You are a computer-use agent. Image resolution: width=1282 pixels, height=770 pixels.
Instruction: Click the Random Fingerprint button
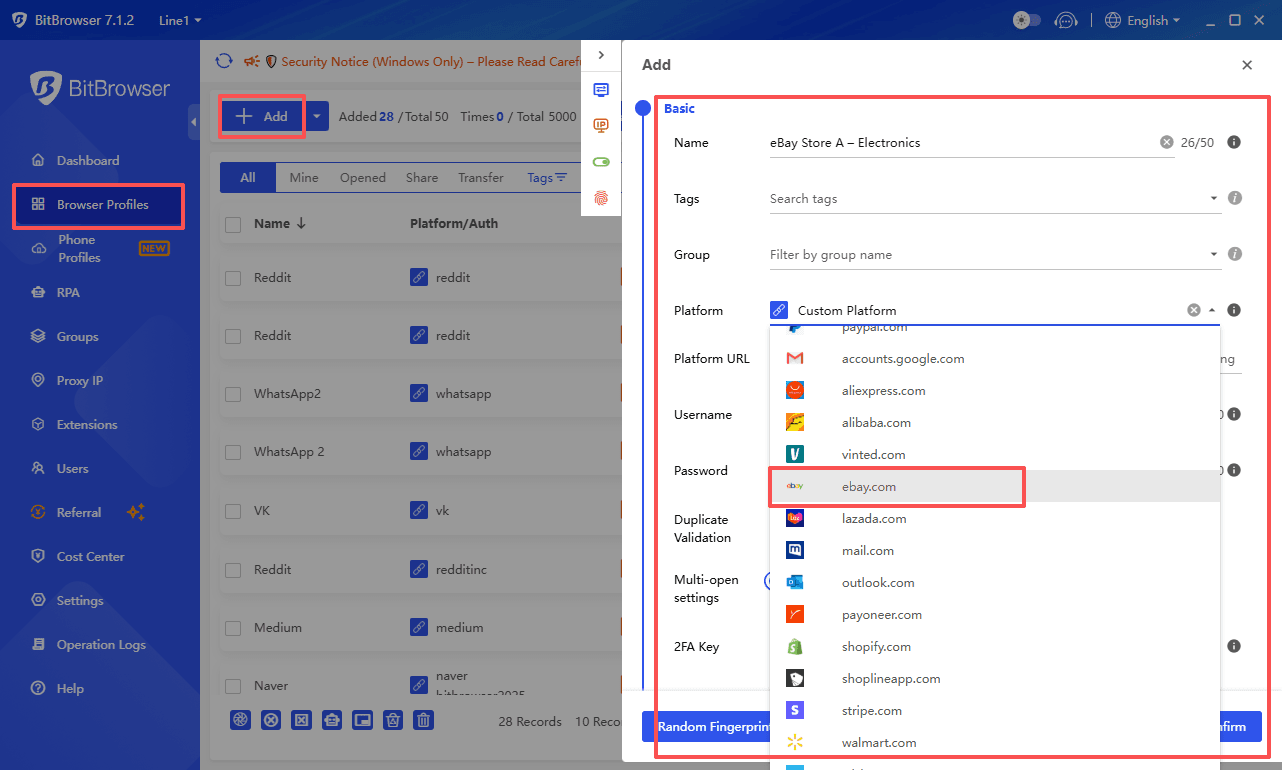point(706,727)
